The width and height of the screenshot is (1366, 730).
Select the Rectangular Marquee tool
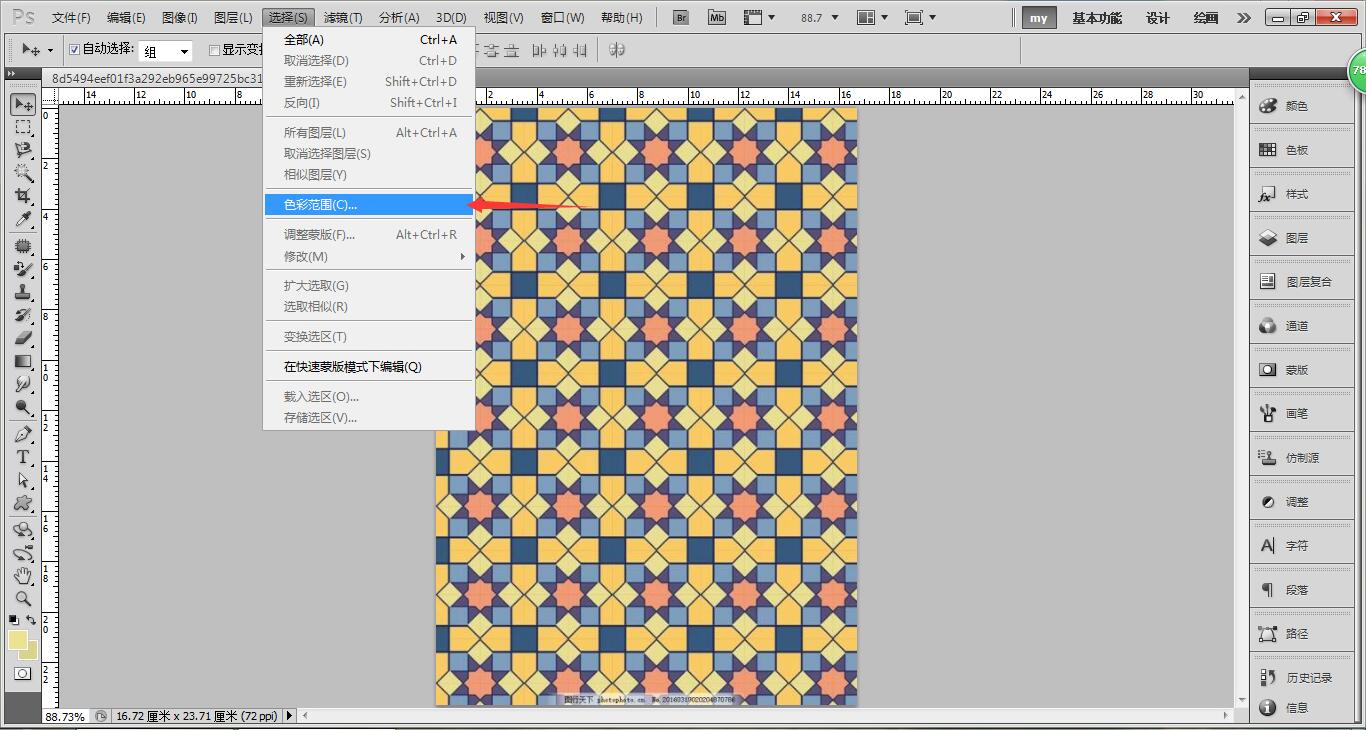coord(22,126)
